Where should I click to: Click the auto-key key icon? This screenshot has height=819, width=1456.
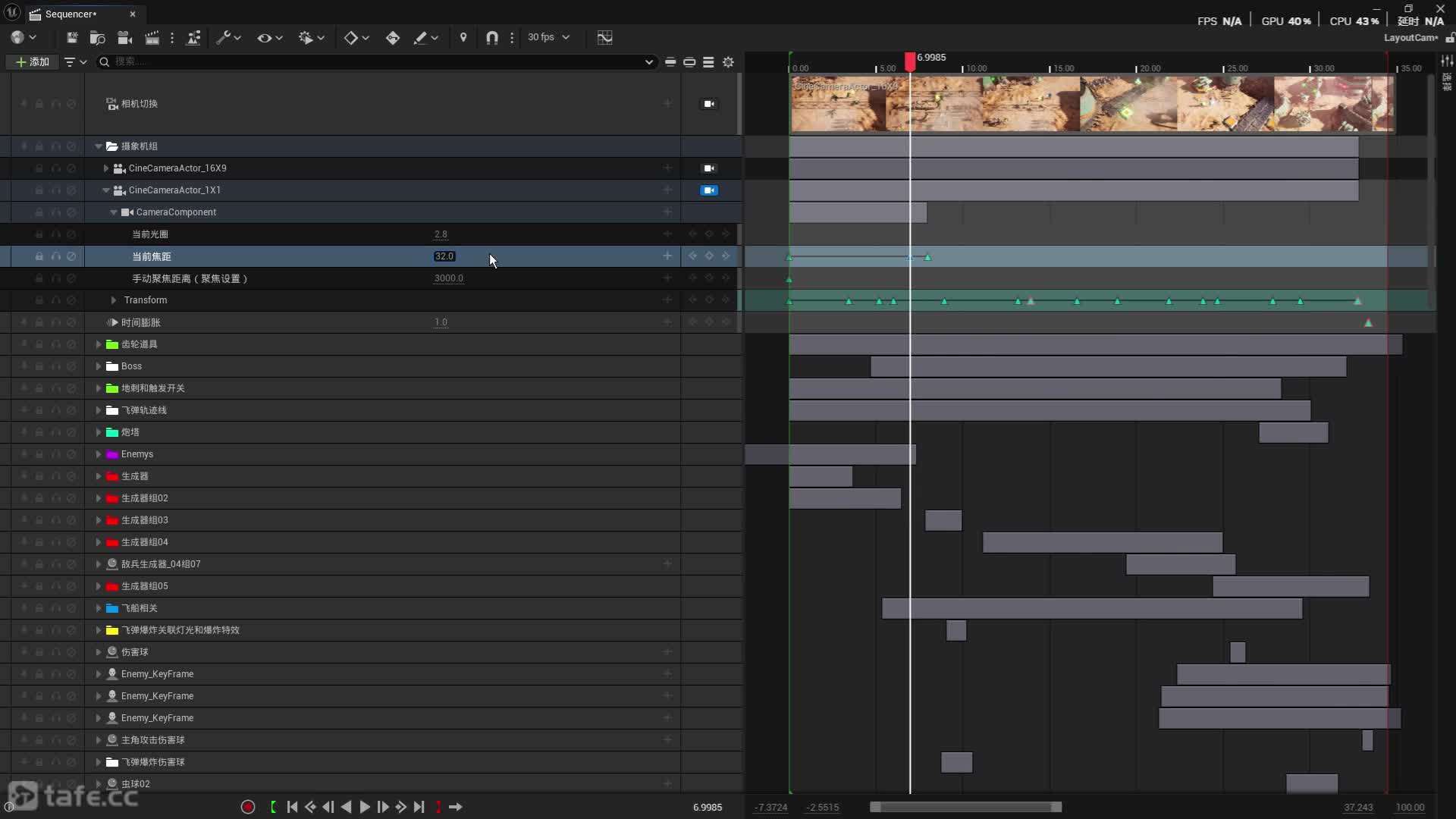pos(392,37)
